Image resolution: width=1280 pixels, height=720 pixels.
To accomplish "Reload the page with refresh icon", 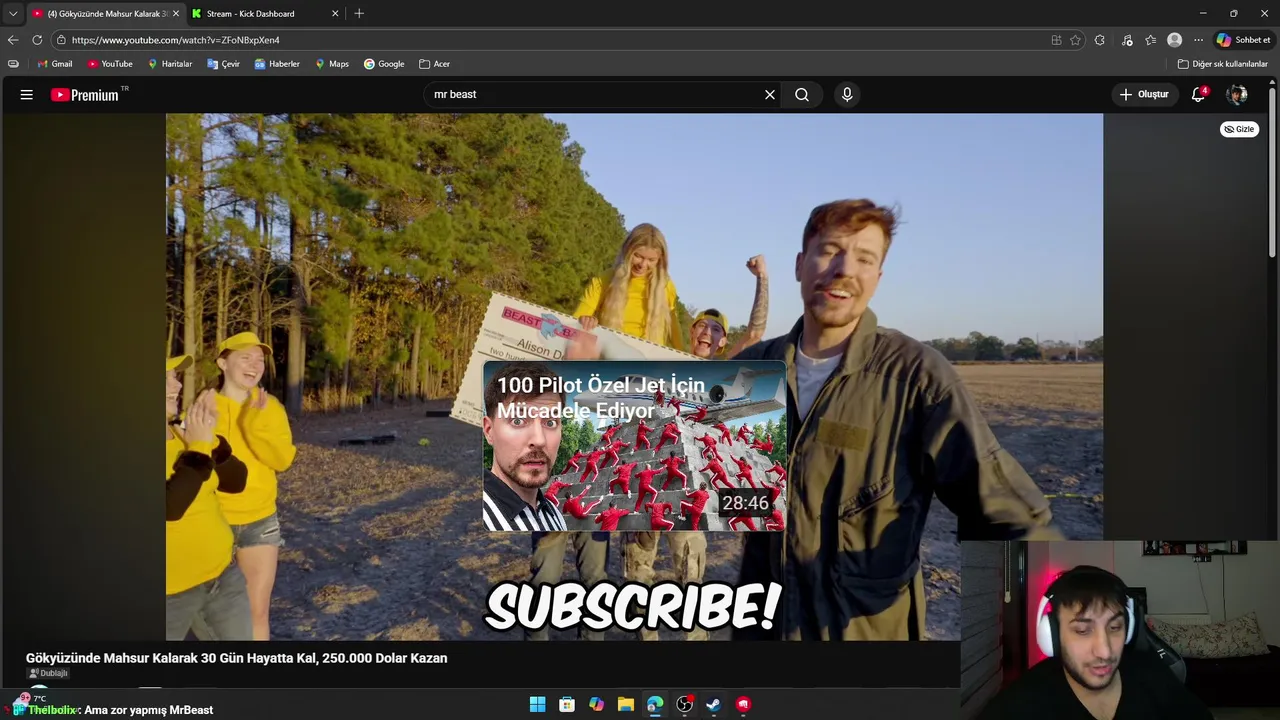I will 37,40.
